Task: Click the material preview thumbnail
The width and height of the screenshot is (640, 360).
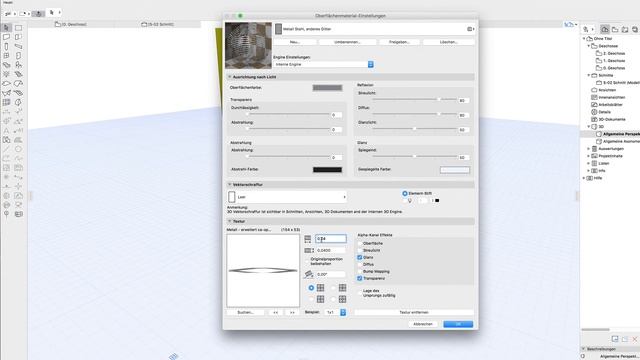Action: (x=248, y=45)
